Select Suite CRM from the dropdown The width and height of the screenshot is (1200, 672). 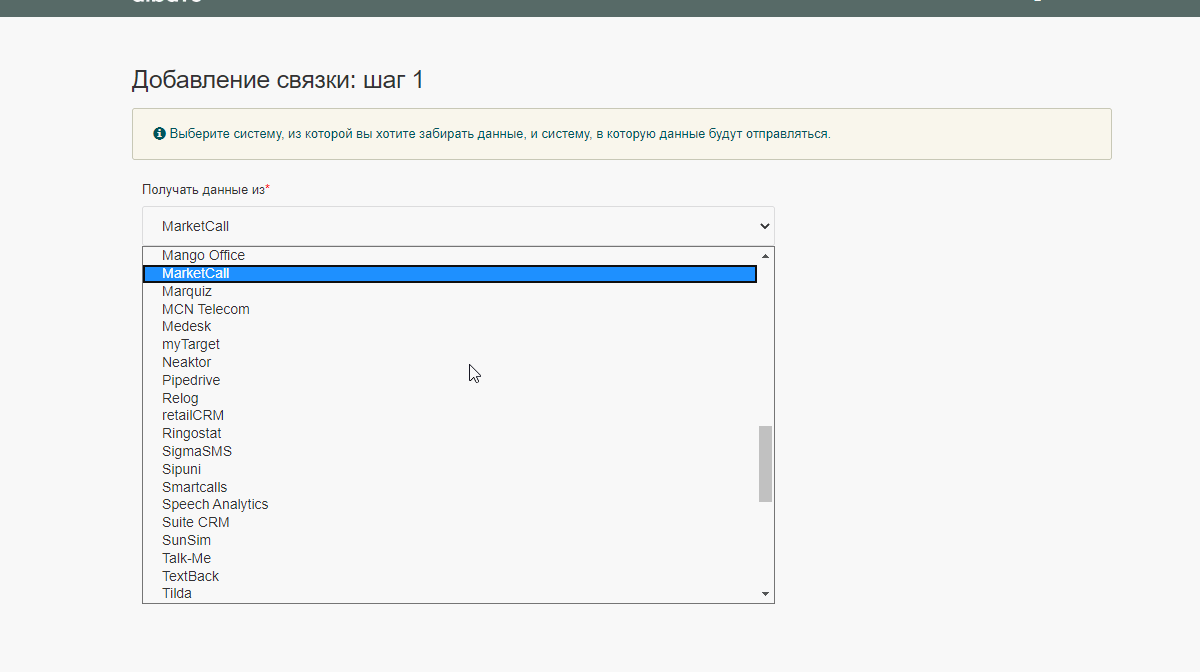(x=196, y=522)
